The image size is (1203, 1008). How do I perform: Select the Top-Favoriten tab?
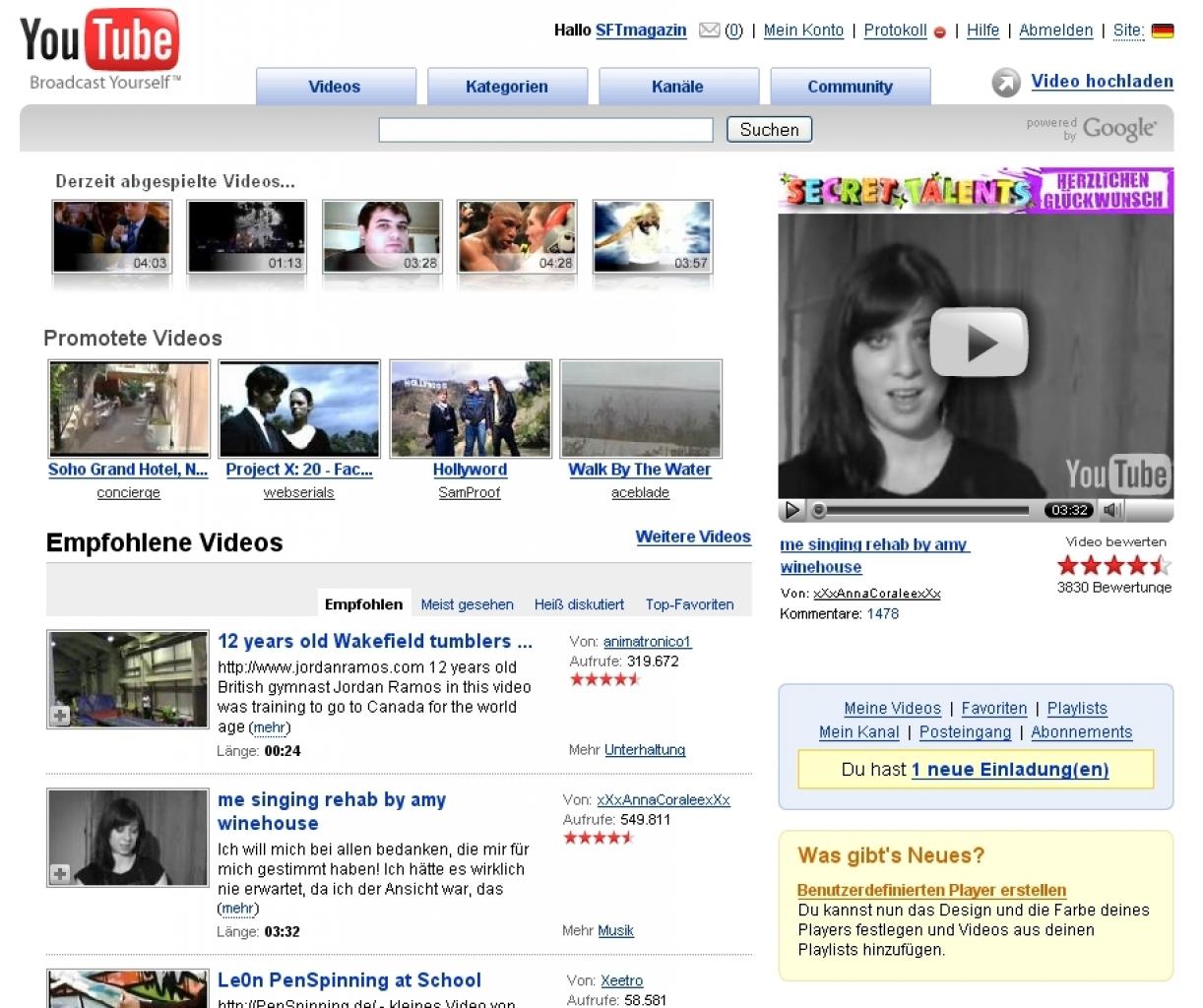coord(689,604)
